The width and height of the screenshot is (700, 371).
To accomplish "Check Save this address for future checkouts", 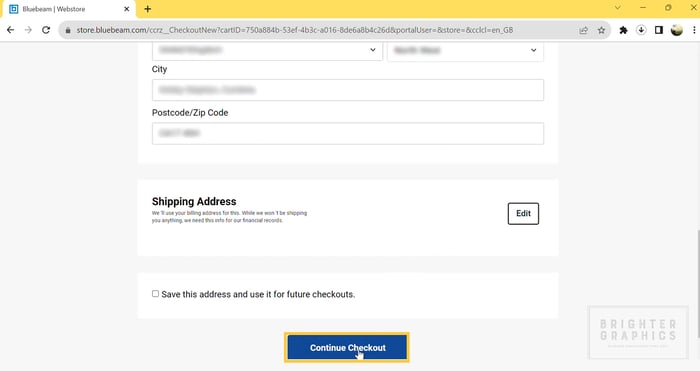I will 155,294.
